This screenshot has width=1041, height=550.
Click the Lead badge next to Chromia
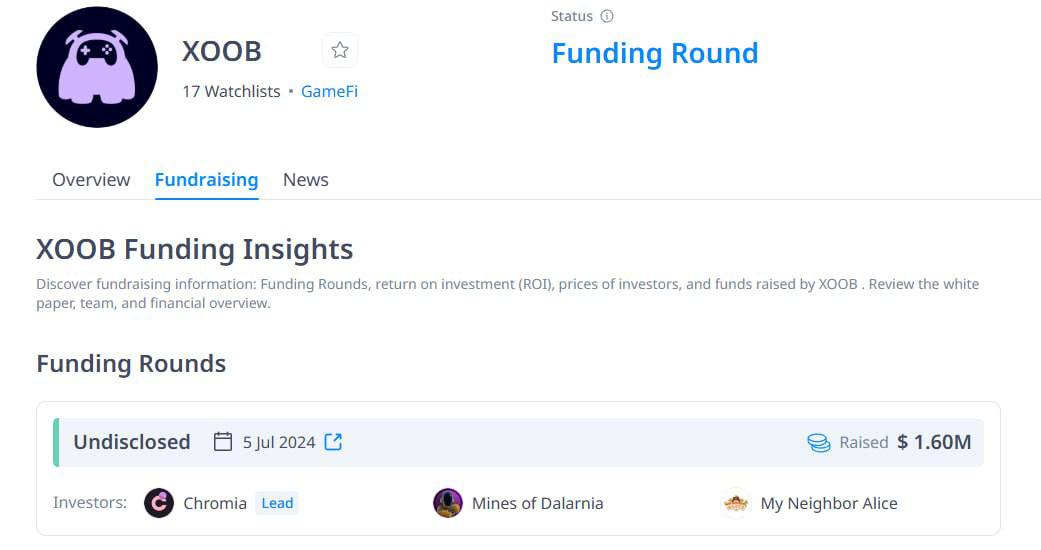(x=277, y=503)
